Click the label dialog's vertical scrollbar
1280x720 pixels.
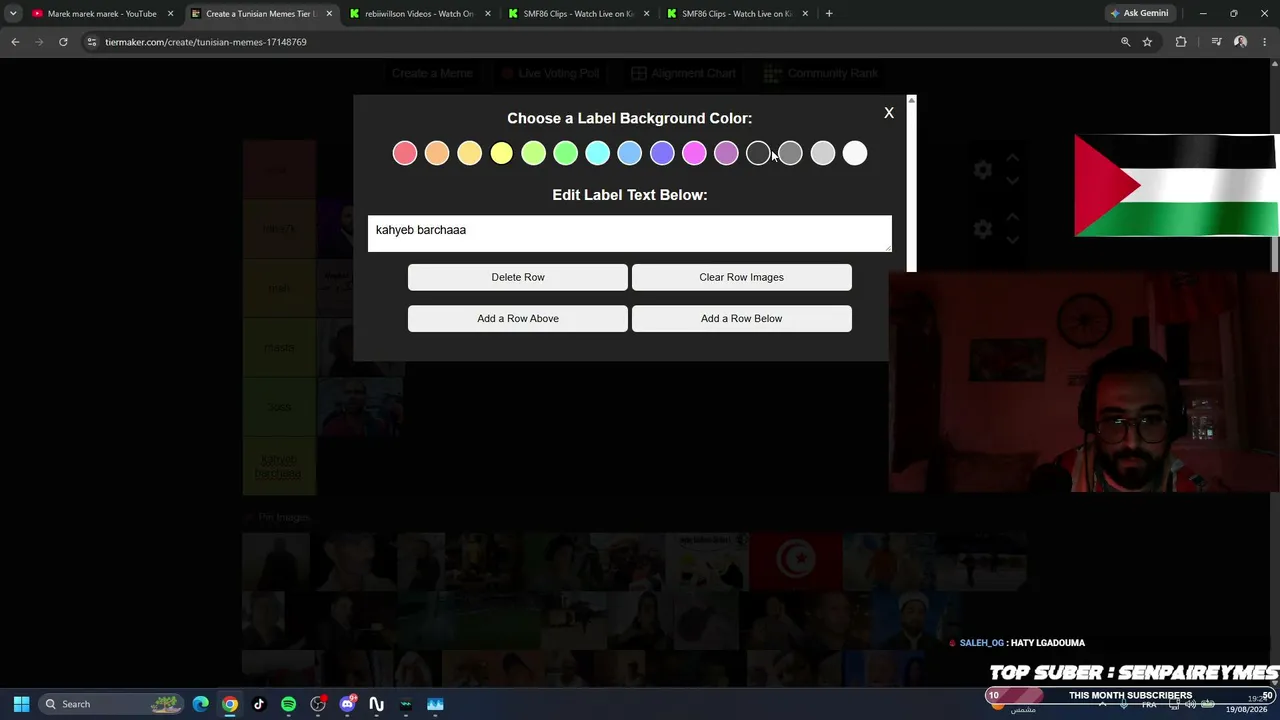(911, 183)
